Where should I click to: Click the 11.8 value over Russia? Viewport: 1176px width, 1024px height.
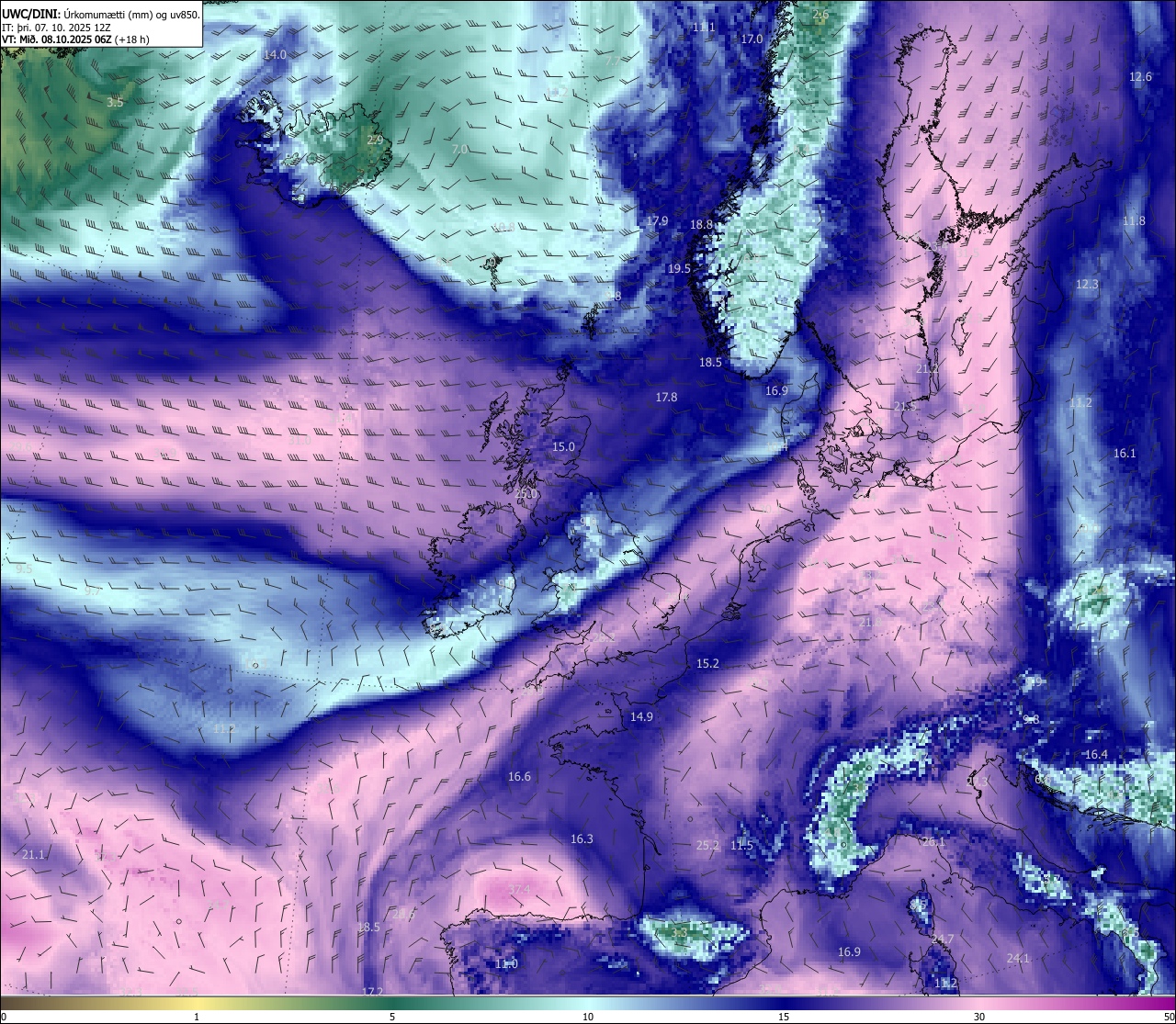[x=1134, y=221]
